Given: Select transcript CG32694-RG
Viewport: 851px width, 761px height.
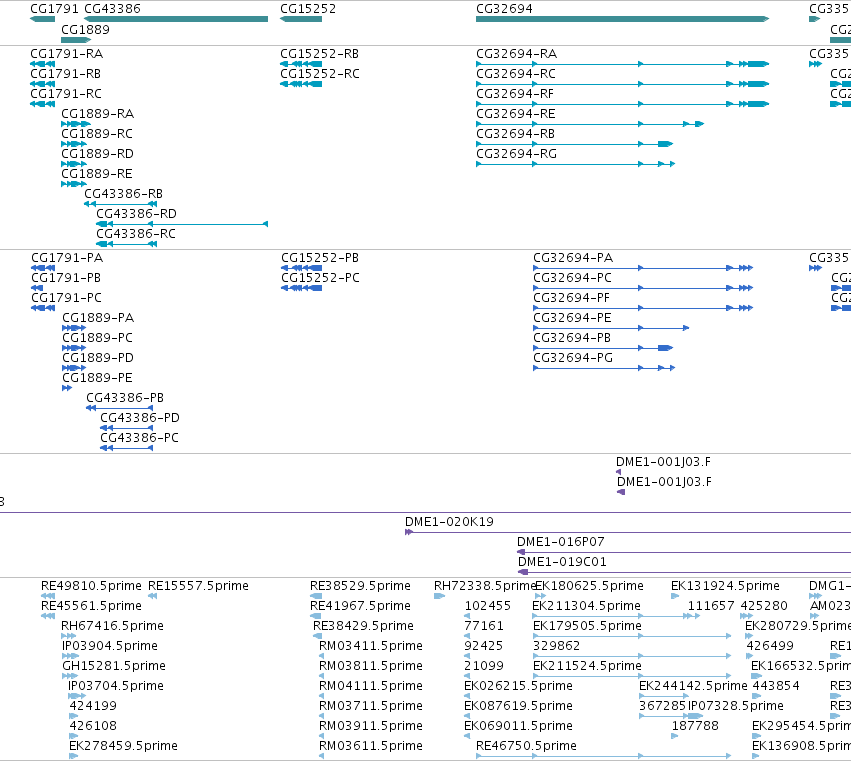Looking at the screenshot, I should [x=516, y=154].
